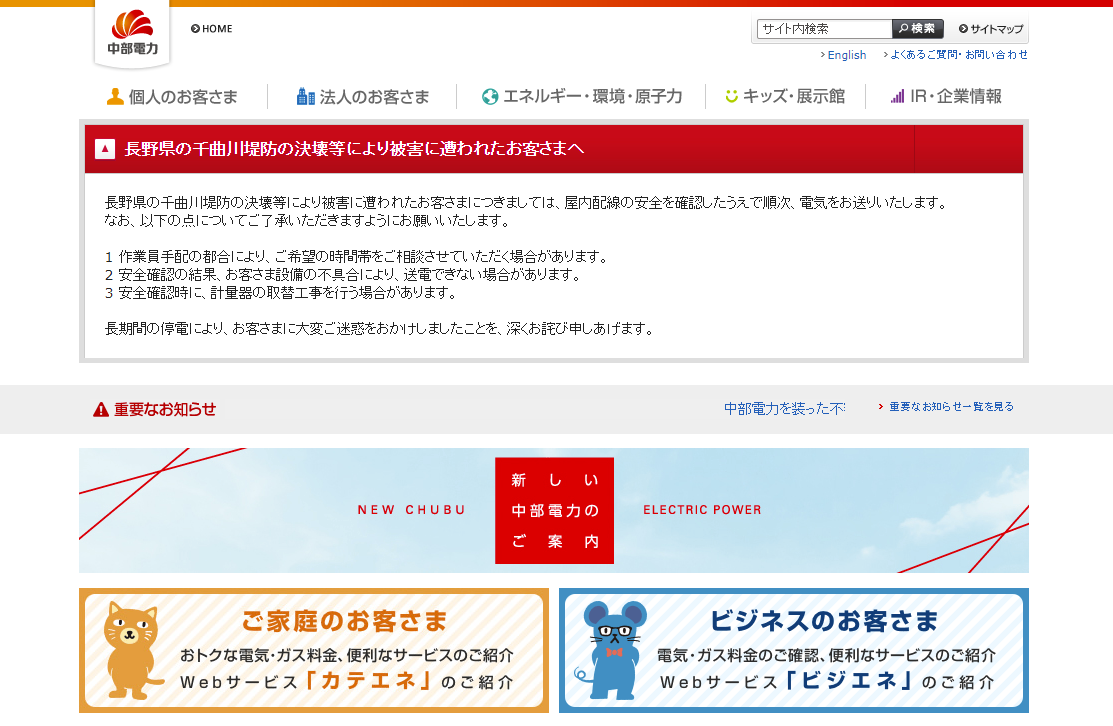
Task: Open the 個人のお客さま menu
Action: pos(172,97)
